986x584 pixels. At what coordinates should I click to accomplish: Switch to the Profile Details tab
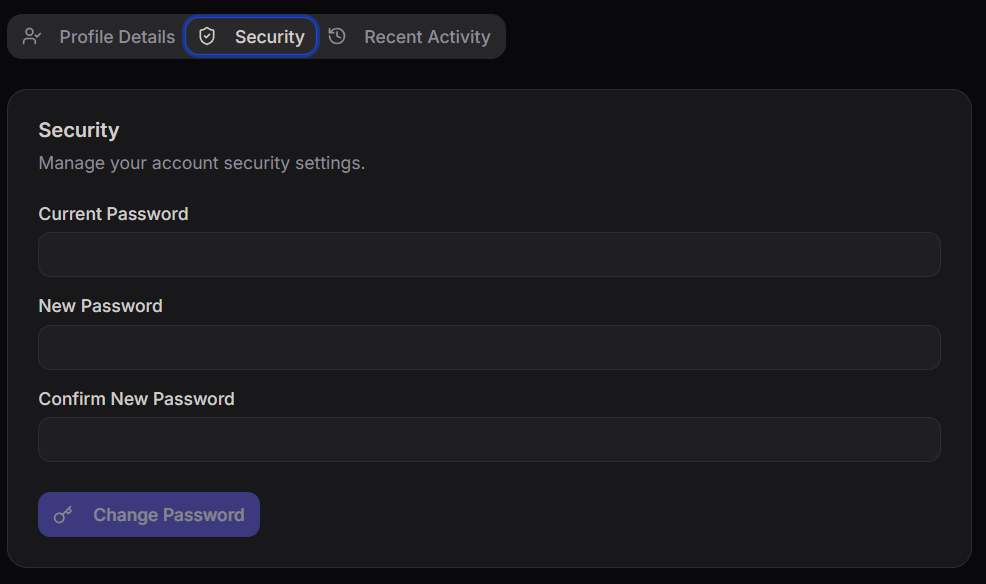pyautogui.click(x=117, y=36)
